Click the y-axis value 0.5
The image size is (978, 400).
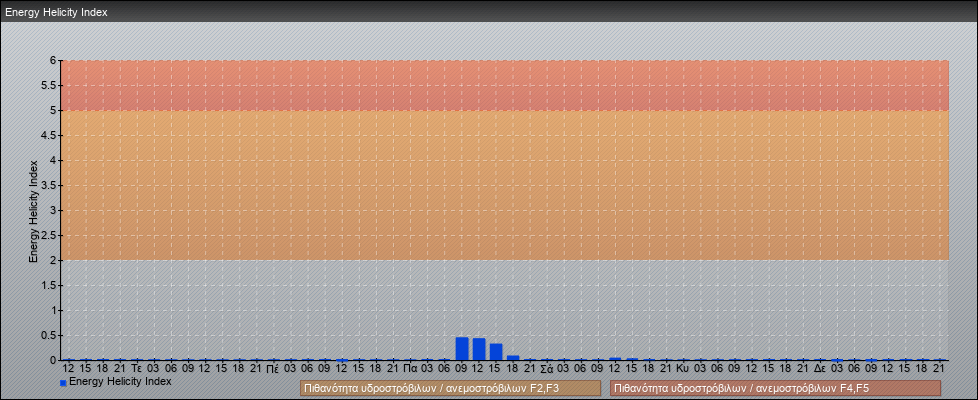[50, 335]
